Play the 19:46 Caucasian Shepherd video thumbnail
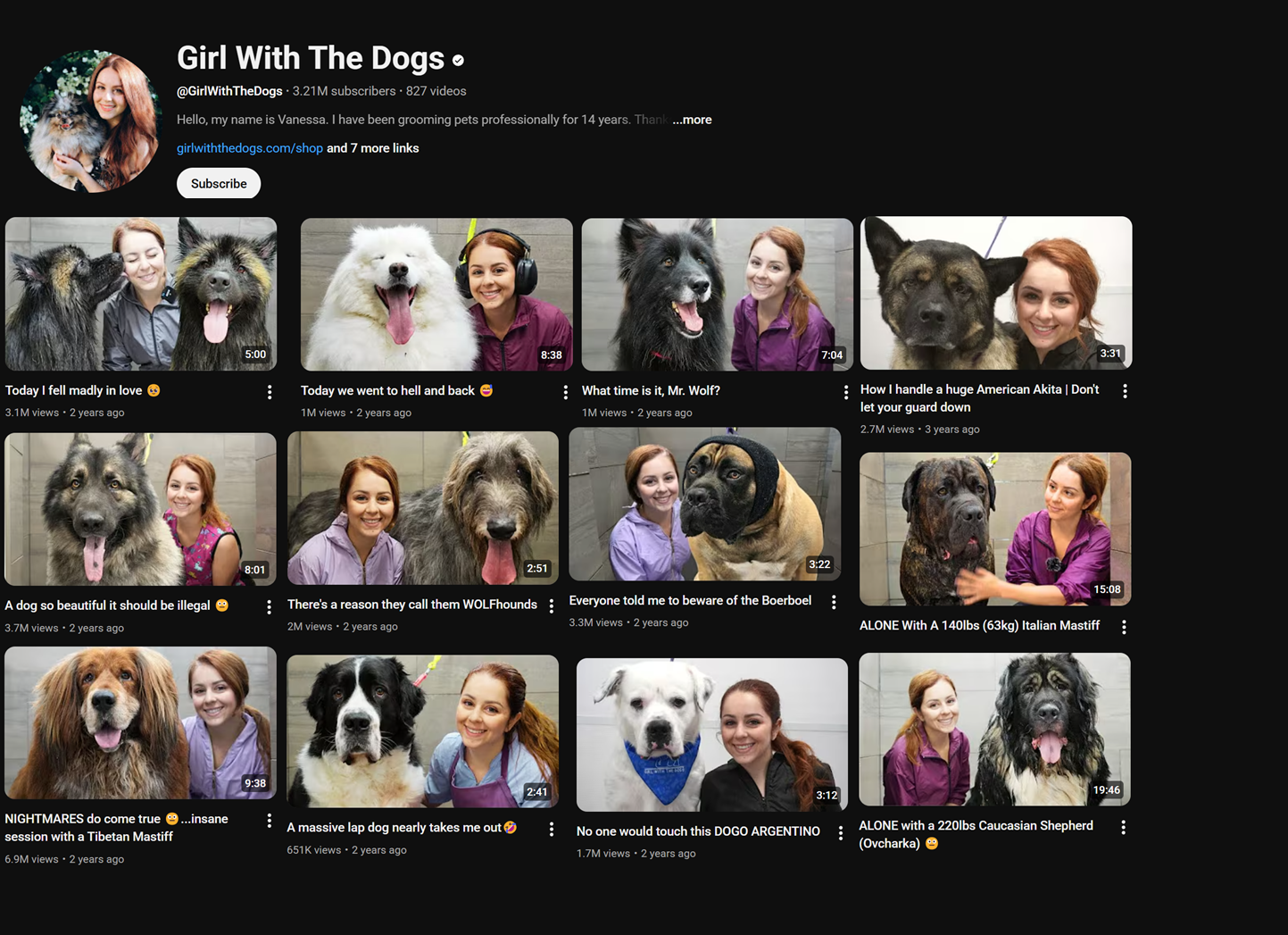Screen dimensions: 1288x935 (x=994, y=730)
